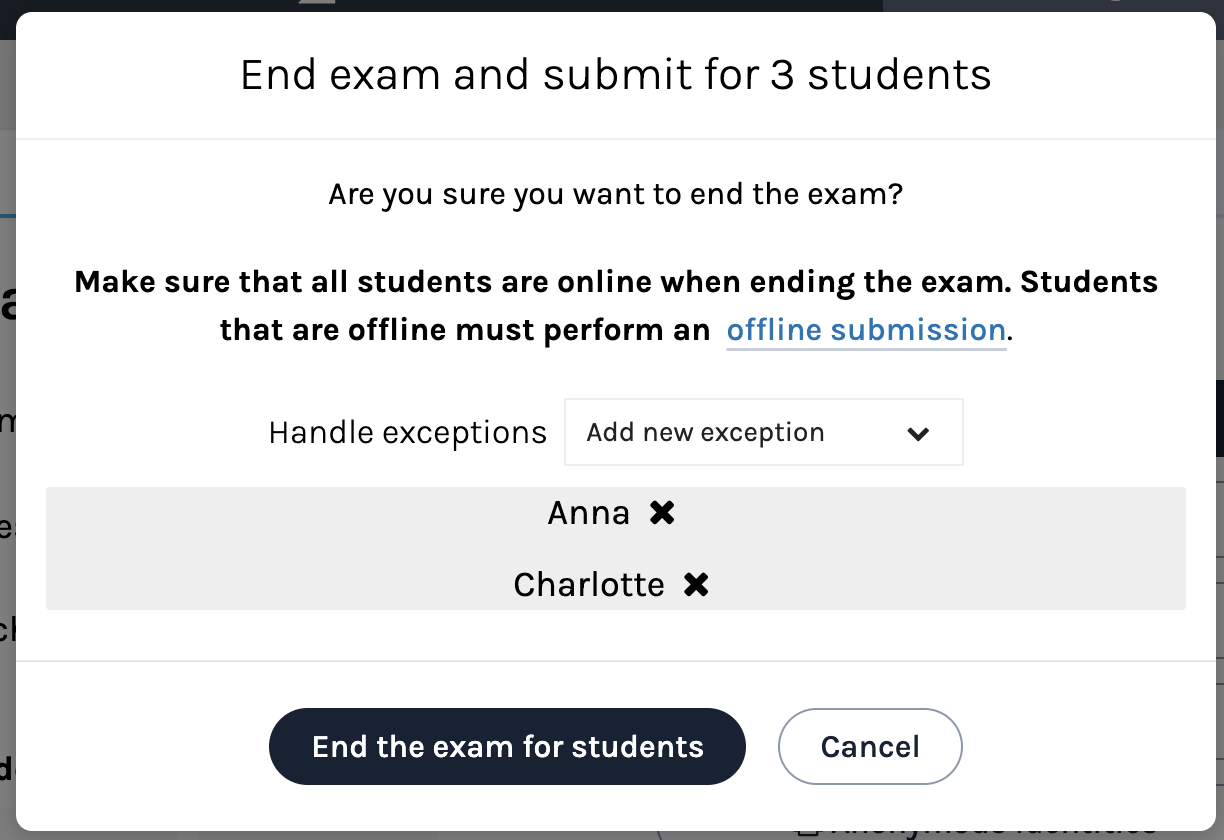Select the Charlotte exception entry name

(x=589, y=585)
